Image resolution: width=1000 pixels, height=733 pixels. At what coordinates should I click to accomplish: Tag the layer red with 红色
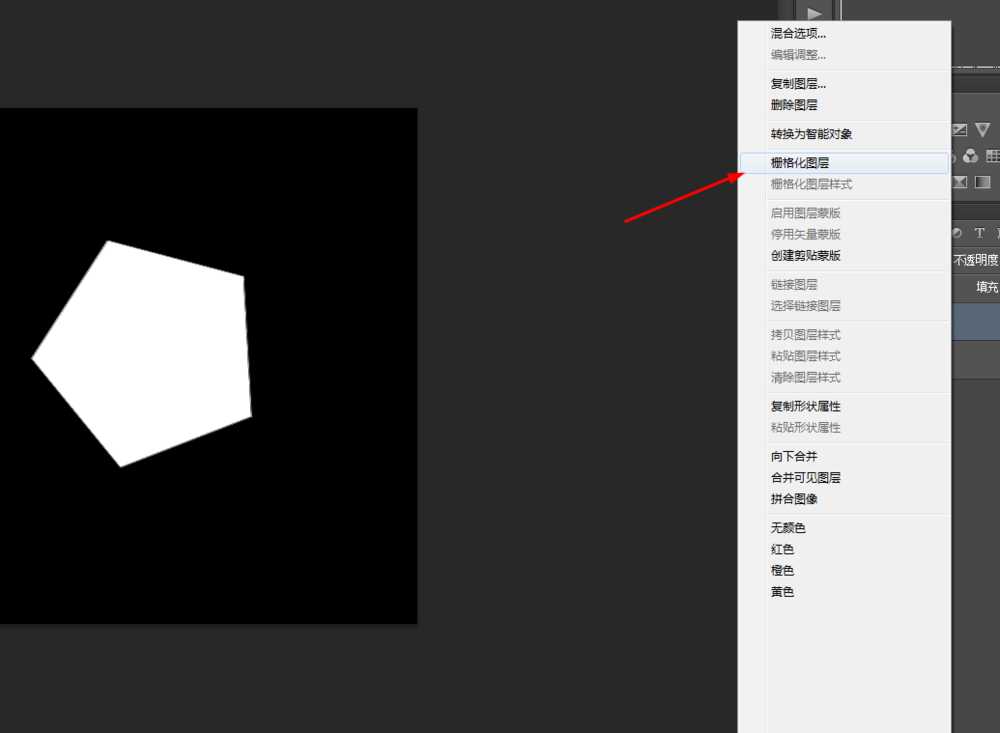[x=782, y=548]
